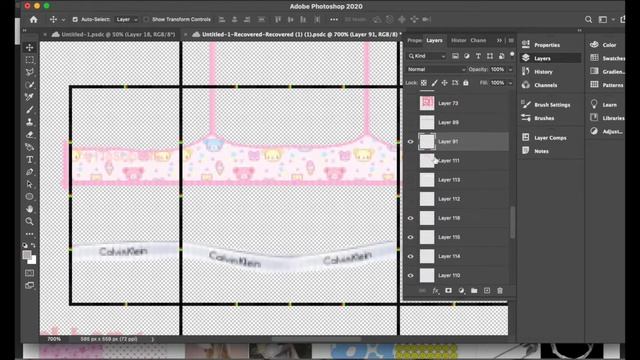The width and height of the screenshot is (640, 360).
Task: Select the Pen tool
Action: coord(29,172)
